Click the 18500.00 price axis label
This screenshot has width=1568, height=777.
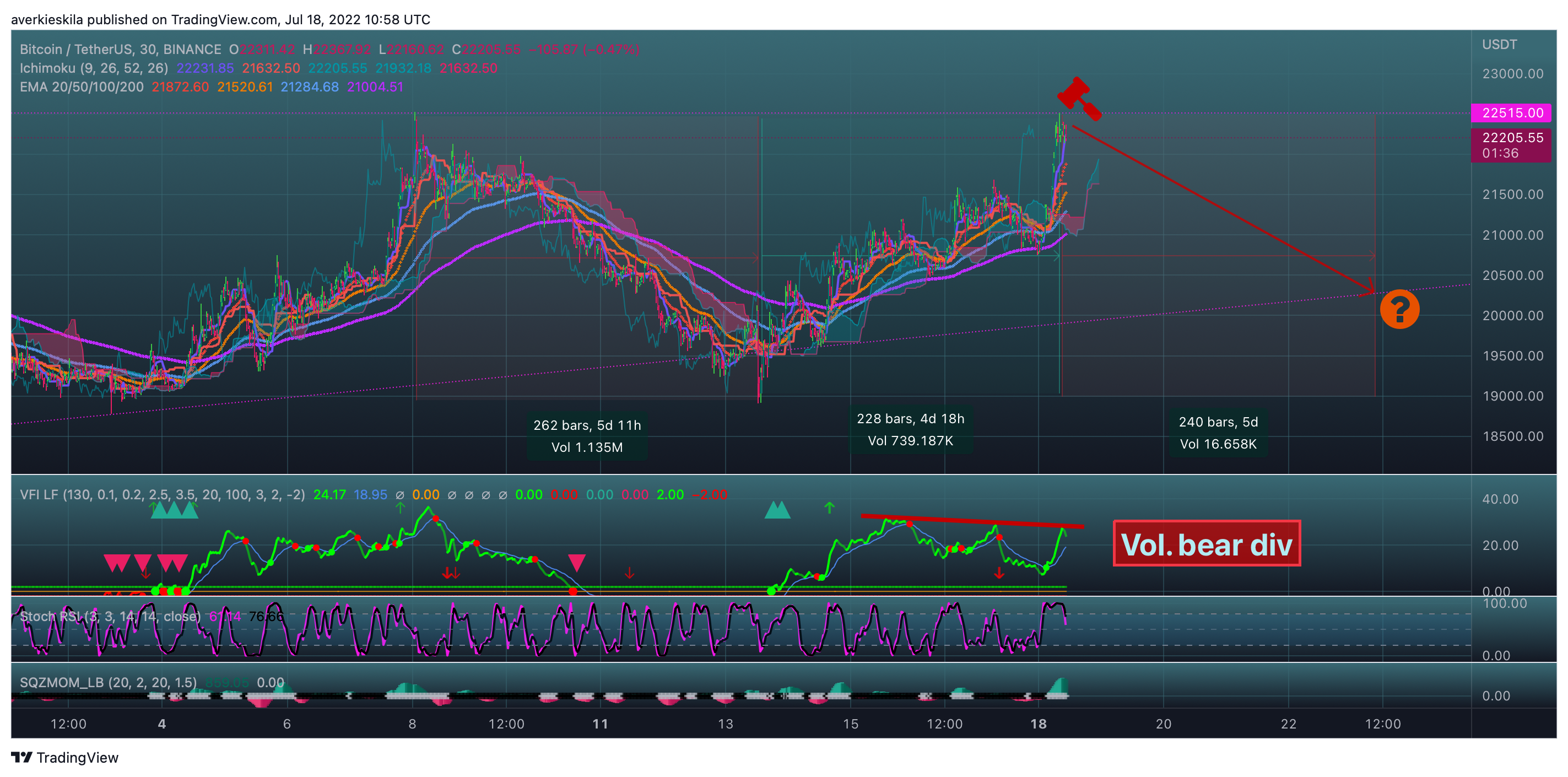click(x=1512, y=436)
